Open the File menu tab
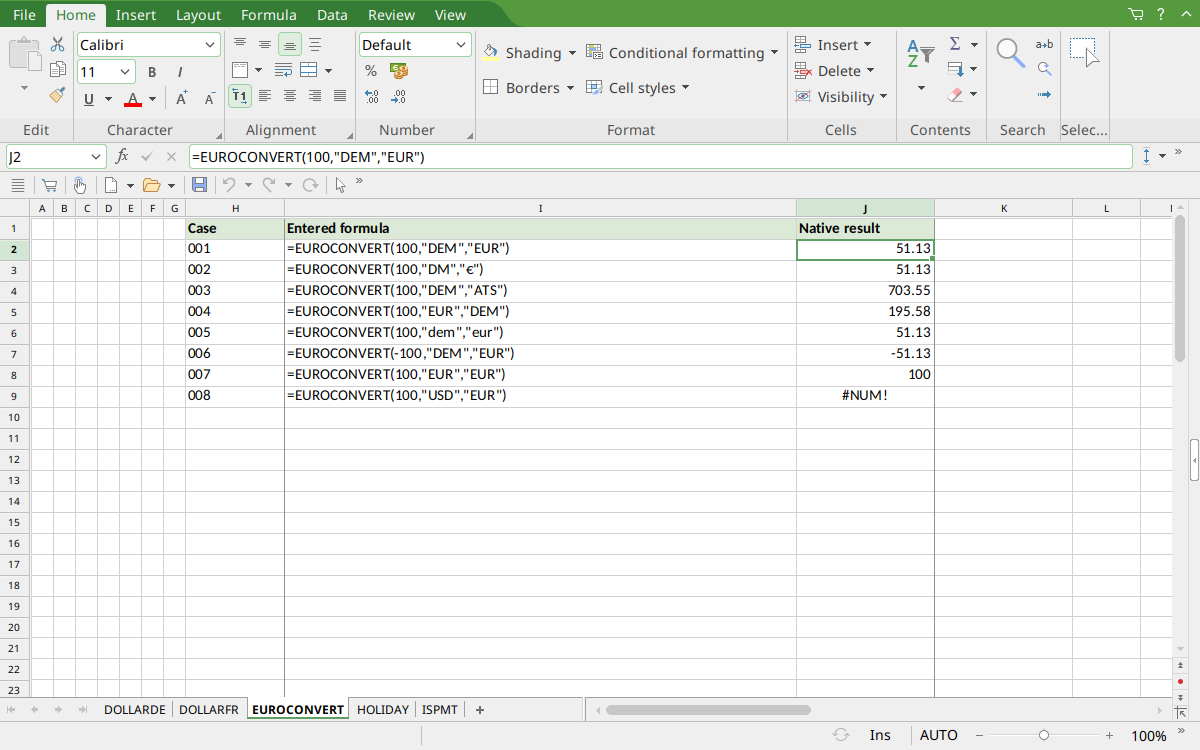The width and height of the screenshot is (1200, 750). pyautogui.click(x=24, y=15)
